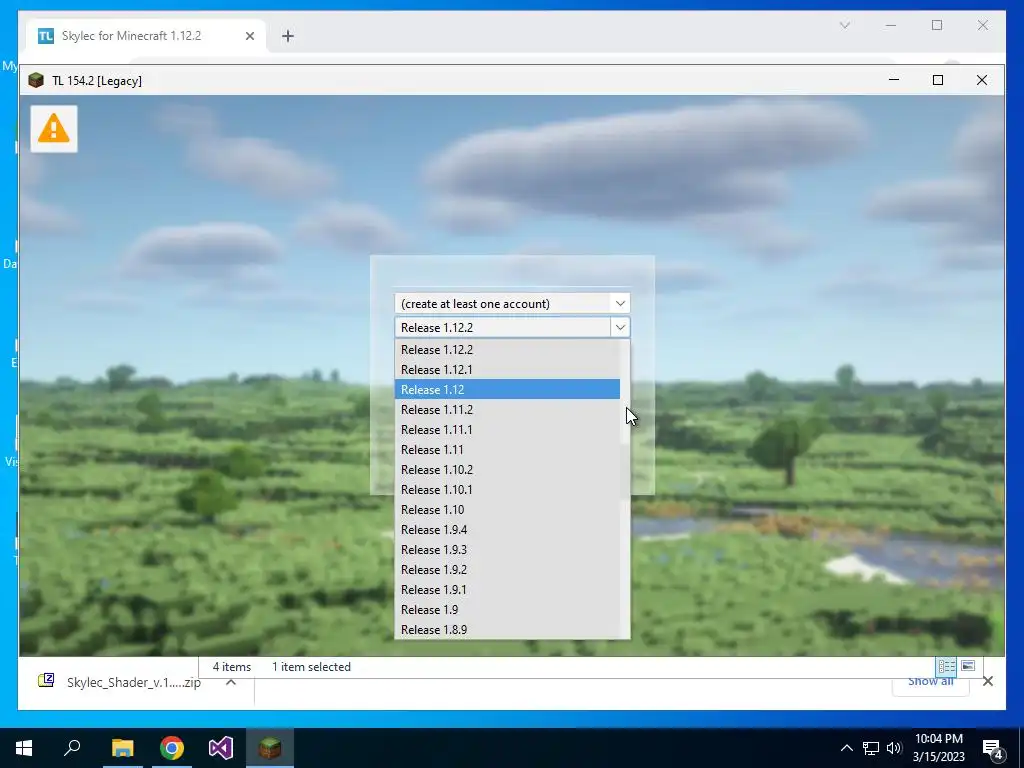Screen dimensions: 1024x768
Task: Open File Explorer from the taskbar
Action: coord(122,748)
